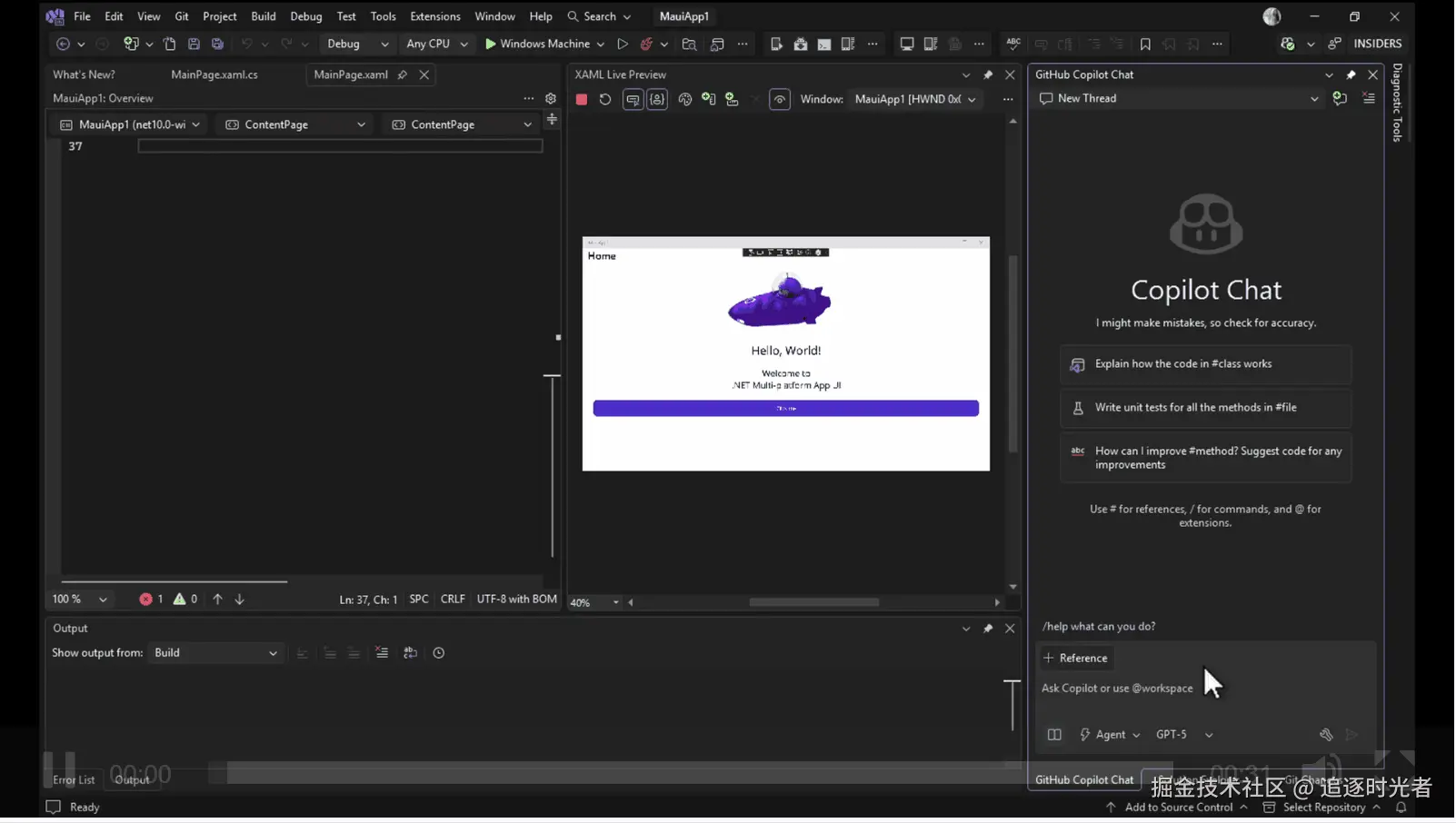Click the Live Share icon beside INSIDERS
The width and height of the screenshot is (1456, 823).
point(1334,44)
